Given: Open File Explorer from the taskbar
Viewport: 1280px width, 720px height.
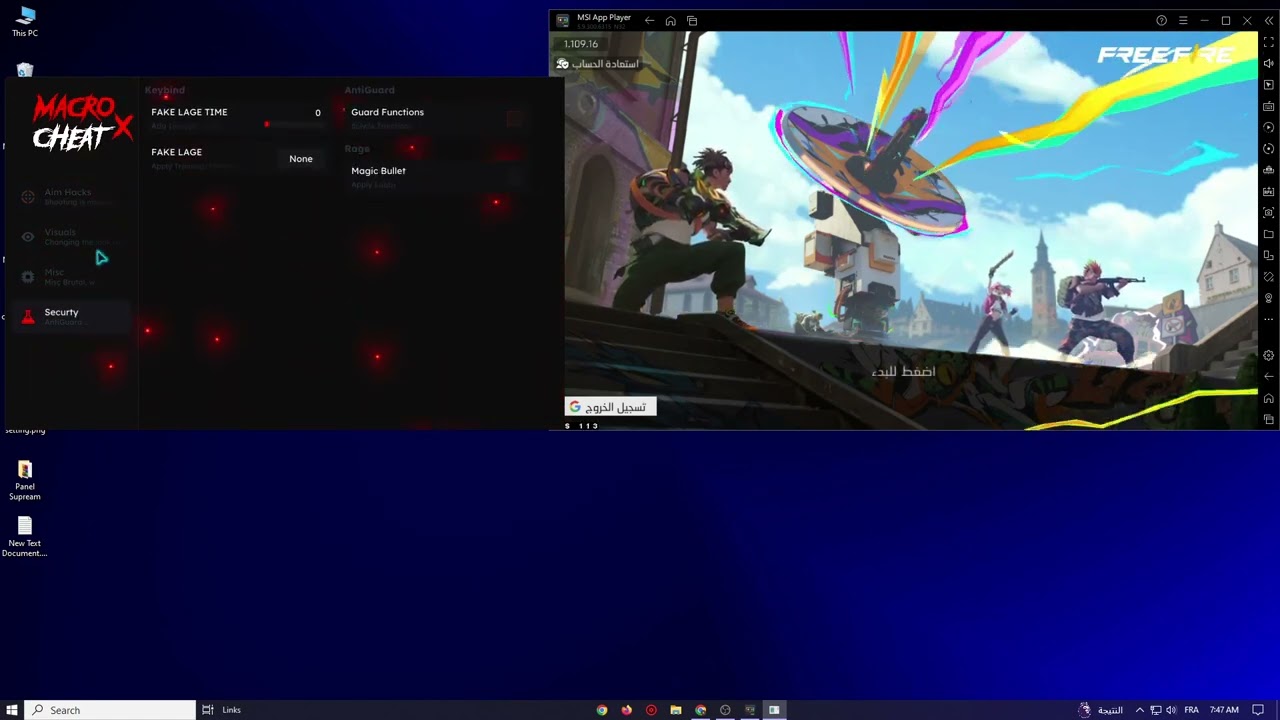Looking at the screenshot, I should tap(676, 710).
